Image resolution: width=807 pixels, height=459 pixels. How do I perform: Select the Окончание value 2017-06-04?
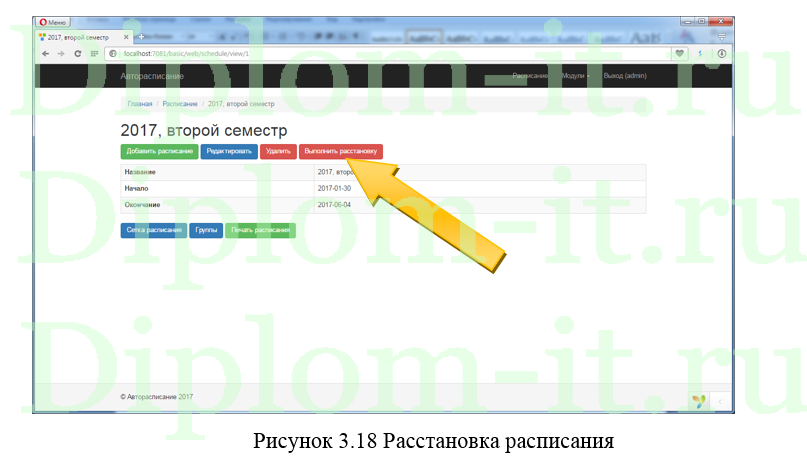pyautogui.click(x=334, y=205)
